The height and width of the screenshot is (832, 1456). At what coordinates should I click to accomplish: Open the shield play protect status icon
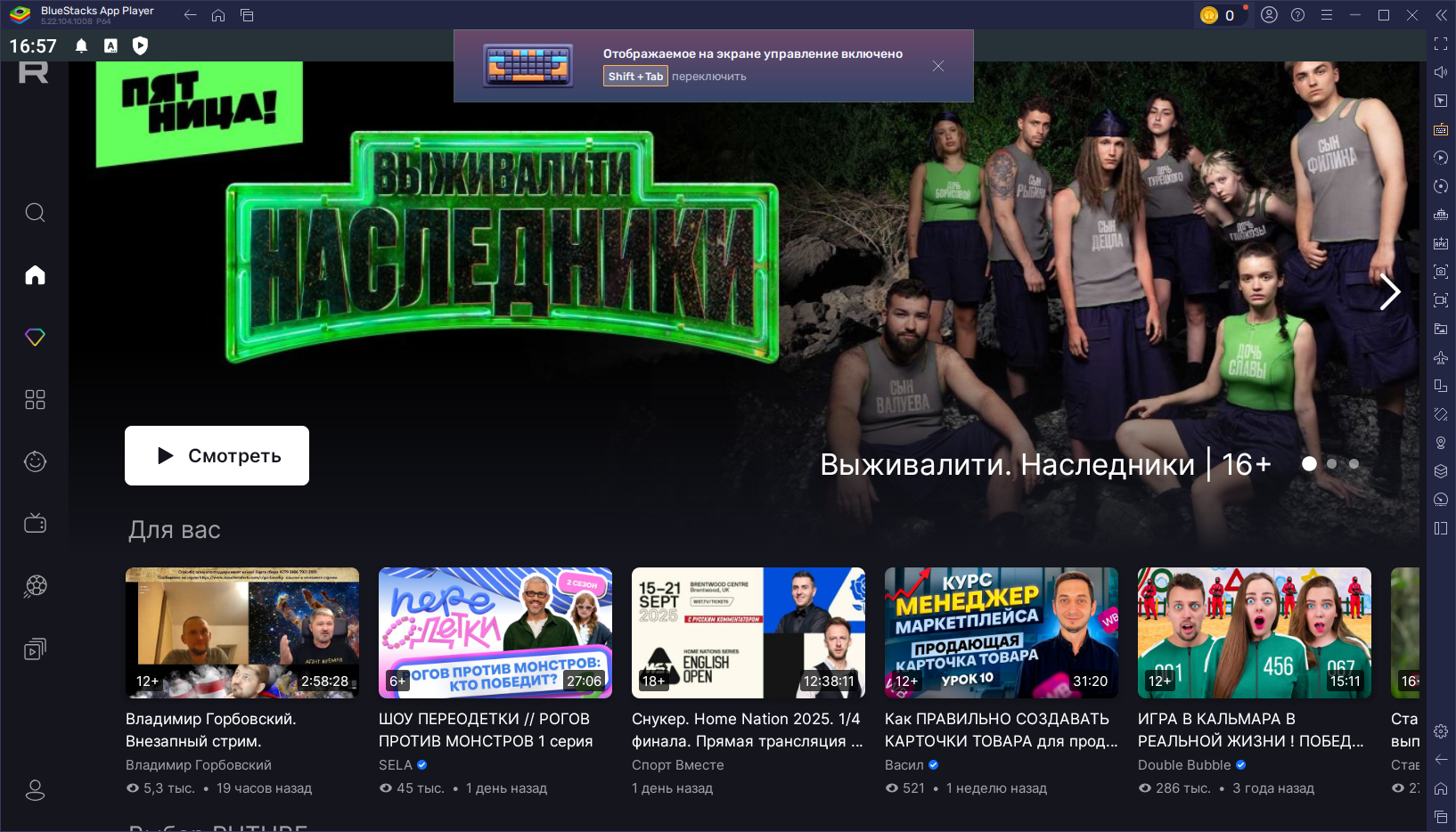140,45
